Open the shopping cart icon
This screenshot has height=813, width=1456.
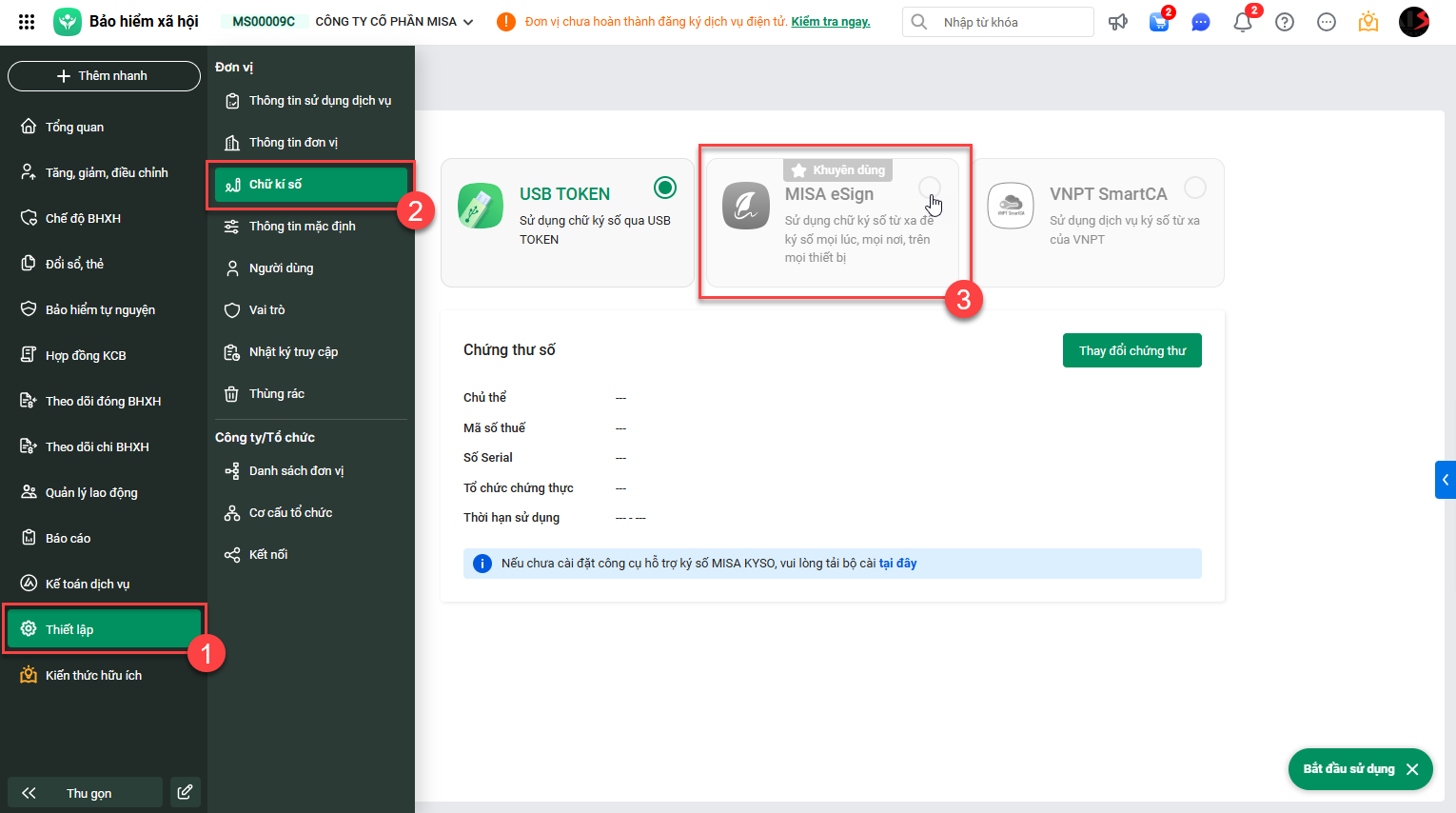tap(1159, 22)
